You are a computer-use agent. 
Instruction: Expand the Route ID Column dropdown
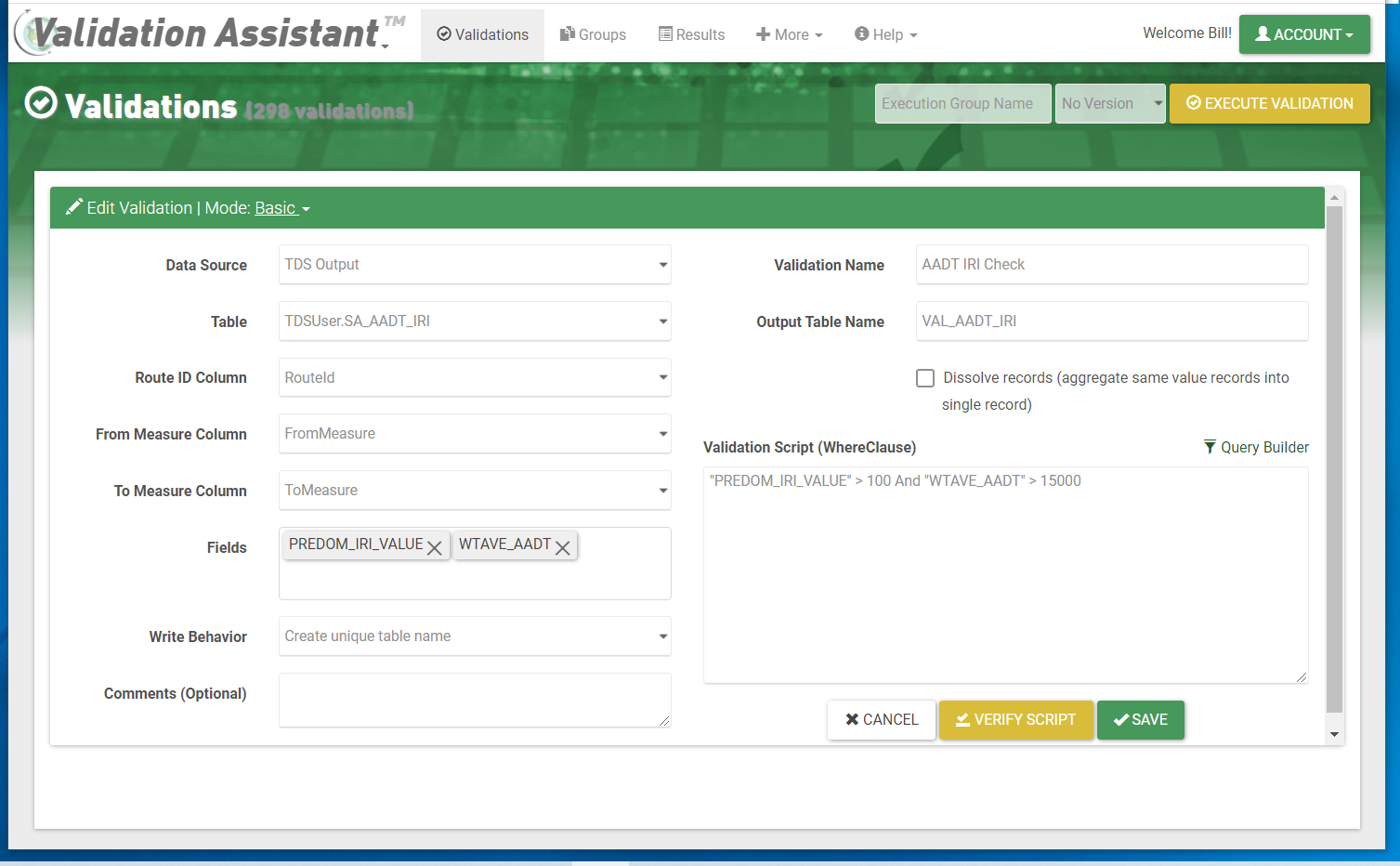(x=475, y=378)
